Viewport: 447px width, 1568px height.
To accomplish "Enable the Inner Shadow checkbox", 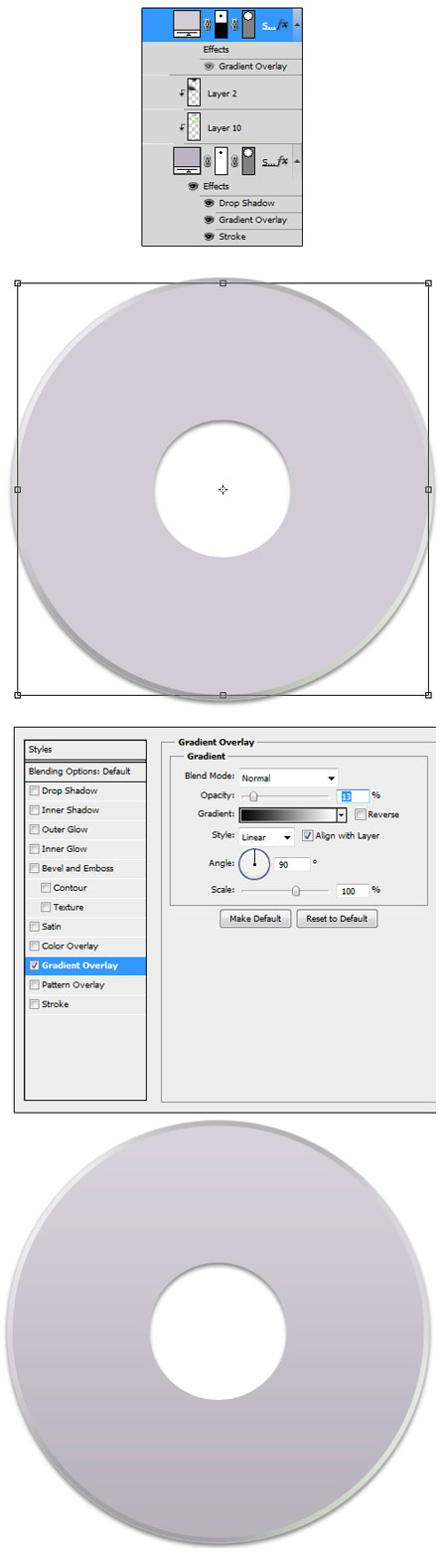I will (35, 810).
